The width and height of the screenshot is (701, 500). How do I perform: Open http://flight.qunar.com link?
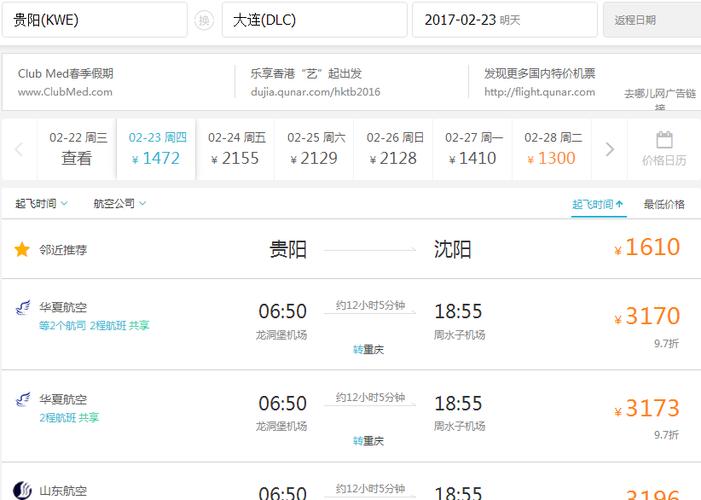pos(540,92)
